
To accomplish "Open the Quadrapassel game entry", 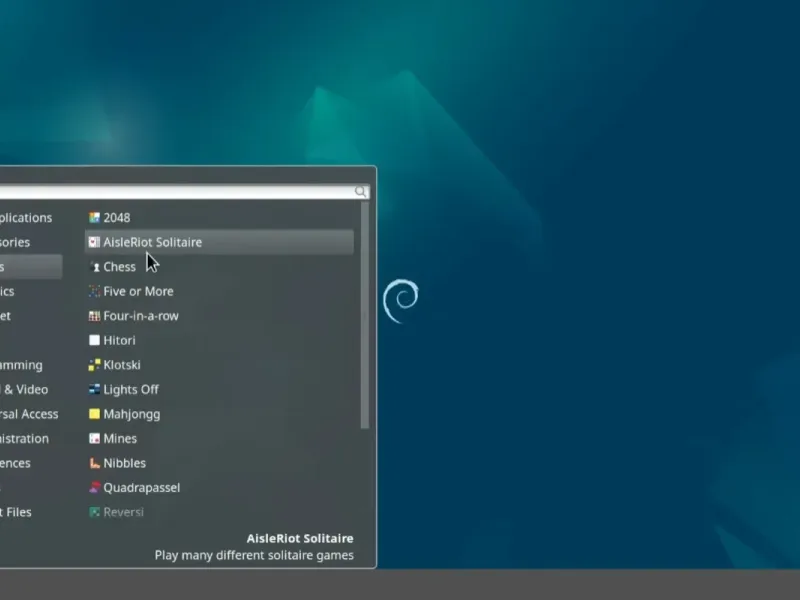I will coord(219,487).
